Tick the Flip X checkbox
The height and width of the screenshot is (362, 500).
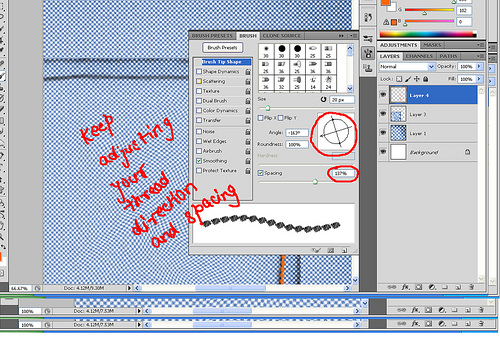pos(261,118)
